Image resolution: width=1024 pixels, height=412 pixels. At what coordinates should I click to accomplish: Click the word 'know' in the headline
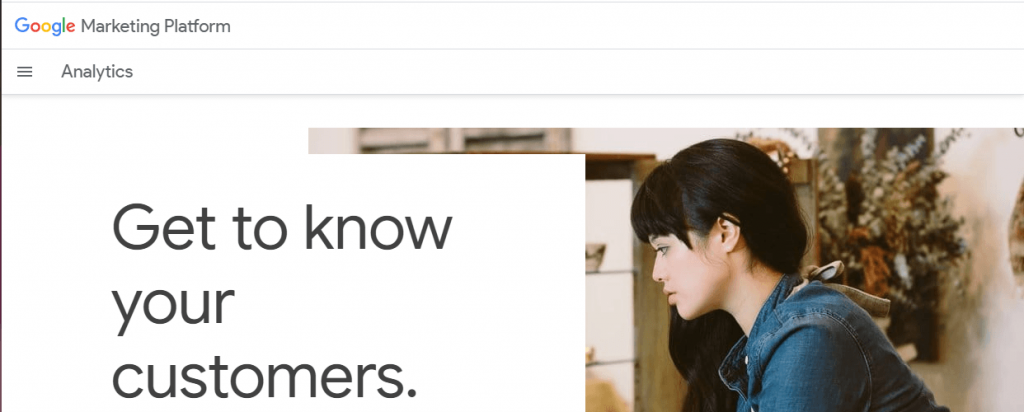[378, 227]
